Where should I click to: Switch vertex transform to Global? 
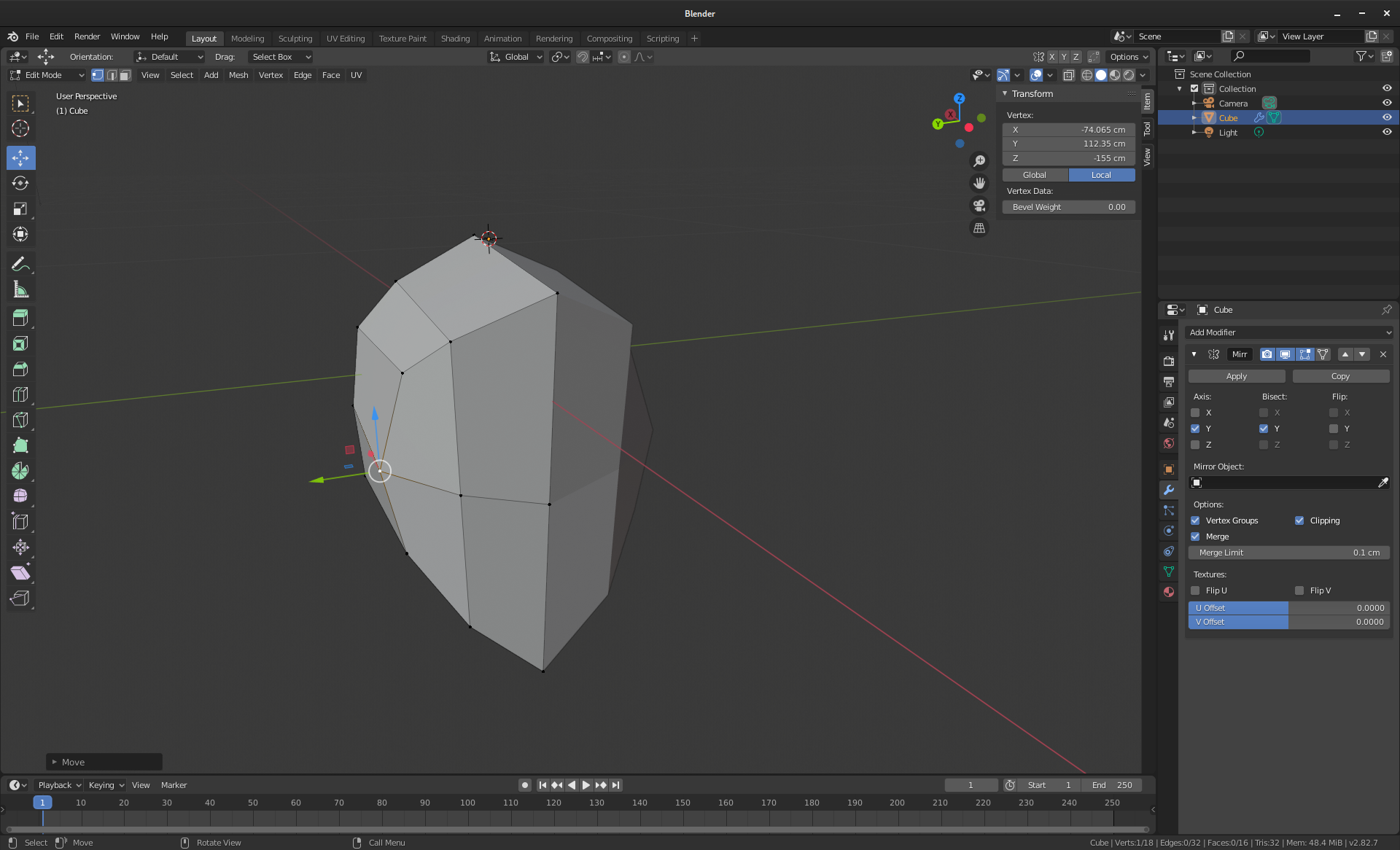[x=1034, y=175]
